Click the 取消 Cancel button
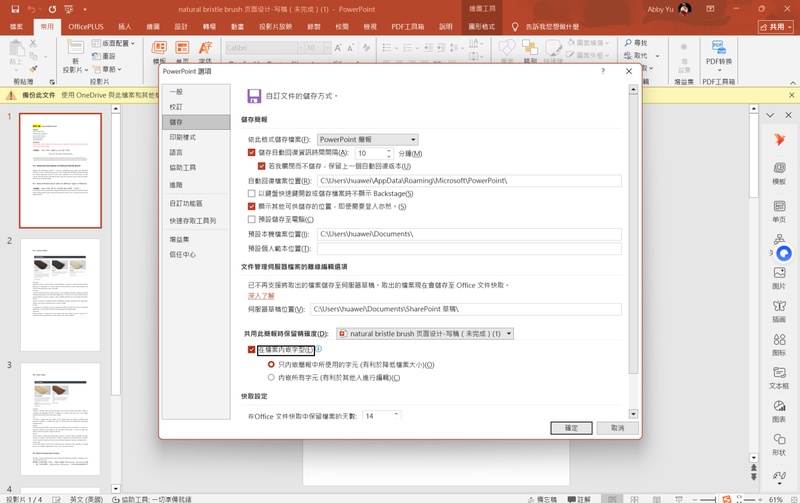 (617, 428)
